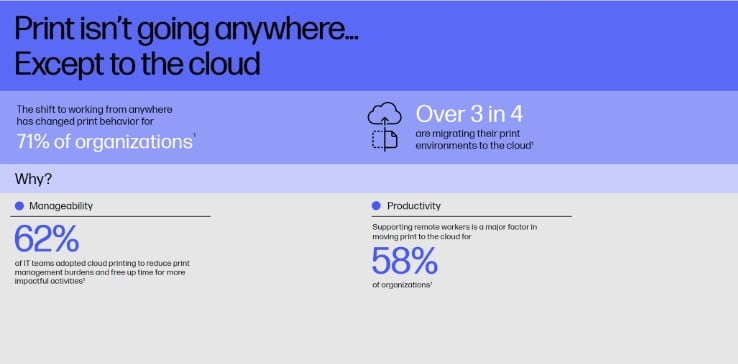Viewport: 738px width, 364px height.
Task: Click the Productivity heading label
Action: pyautogui.click(x=414, y=206)
